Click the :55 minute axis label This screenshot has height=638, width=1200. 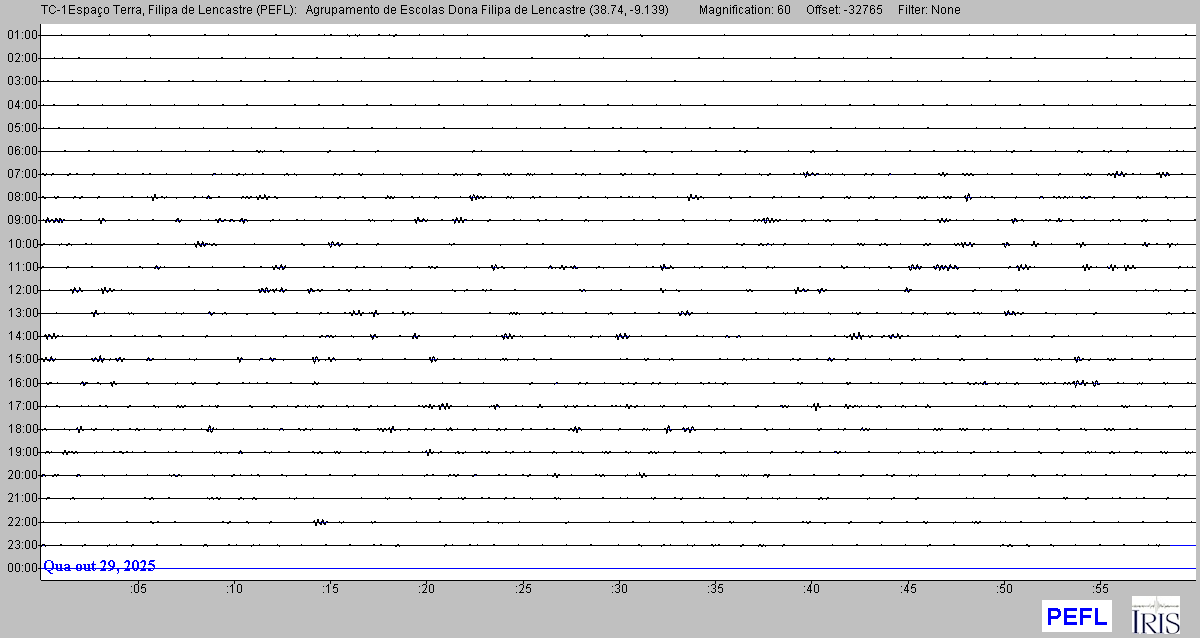point(1100,589)
